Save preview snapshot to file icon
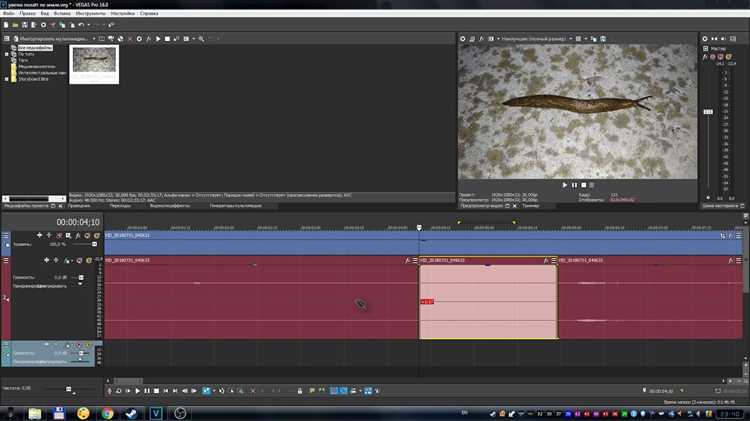 point(603,39)
